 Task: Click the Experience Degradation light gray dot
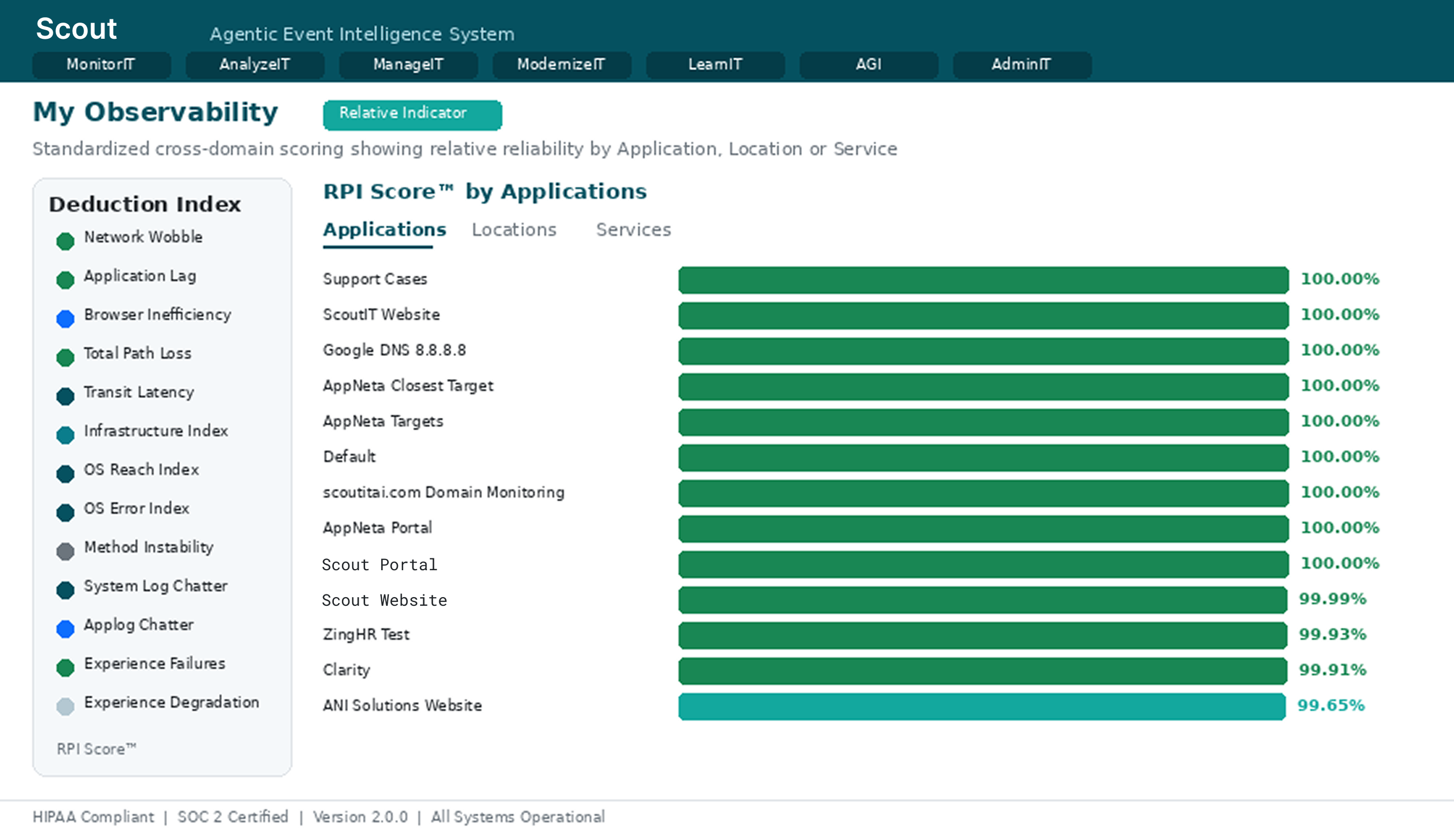coord(65,706)
